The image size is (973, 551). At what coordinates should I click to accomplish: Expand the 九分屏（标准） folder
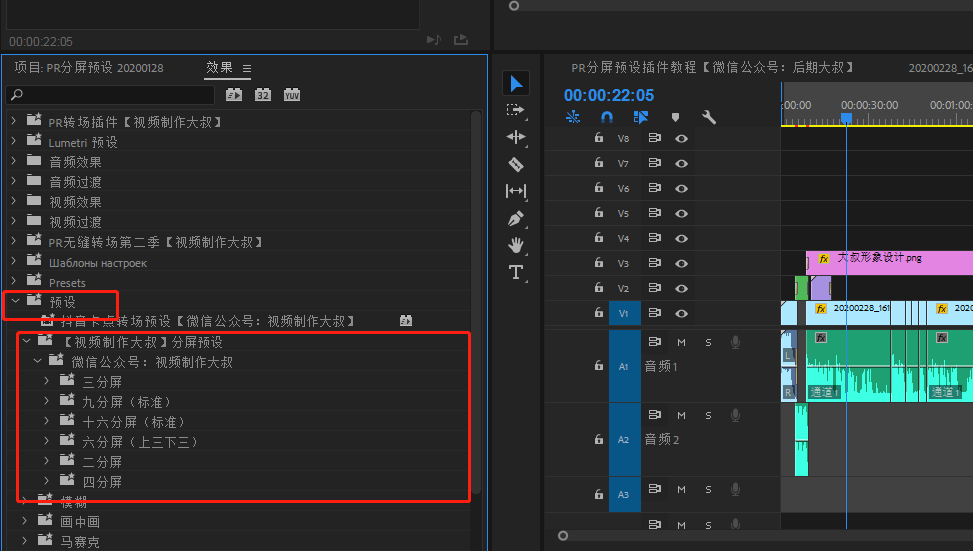click(47, 401)
